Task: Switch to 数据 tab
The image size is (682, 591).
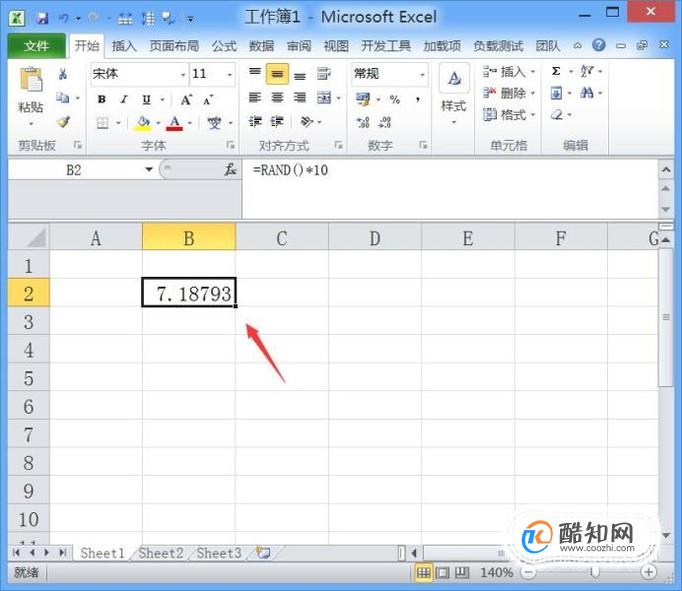Action: 261,46
